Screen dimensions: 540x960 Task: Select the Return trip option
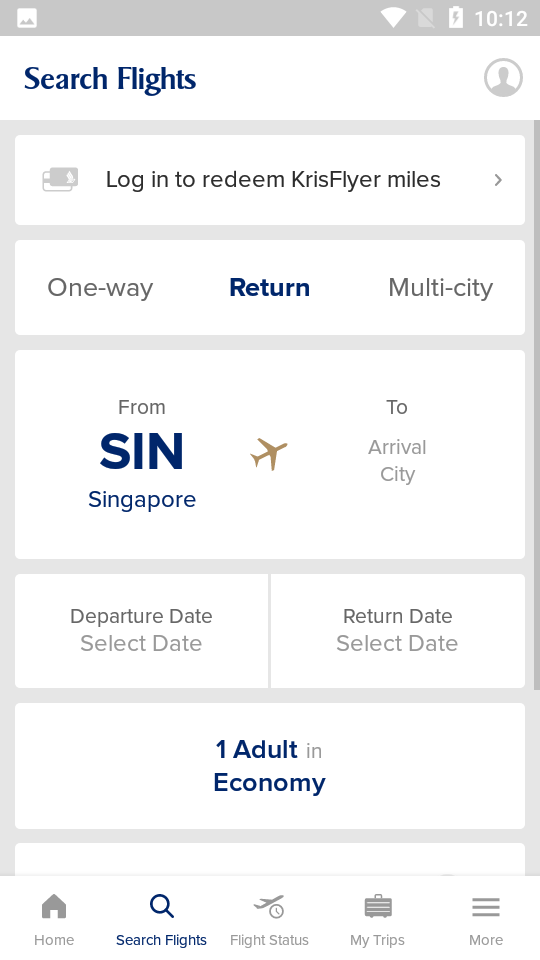click(269, 287)
